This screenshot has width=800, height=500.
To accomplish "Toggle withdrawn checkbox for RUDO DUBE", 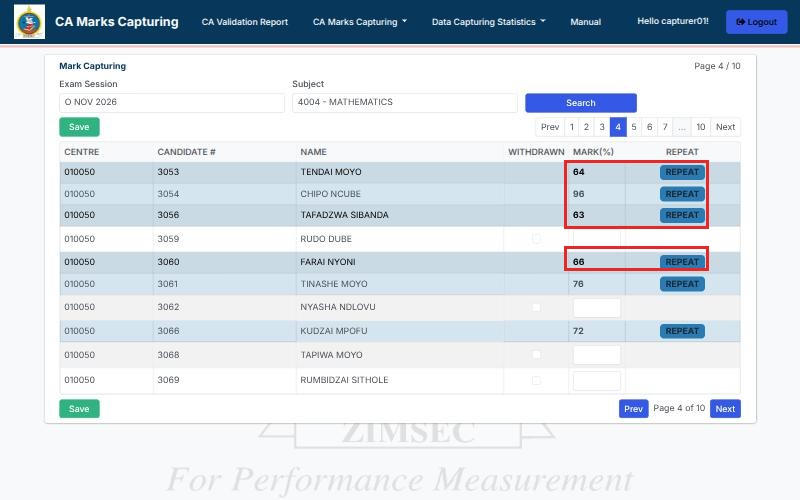I will coord(536,239).
